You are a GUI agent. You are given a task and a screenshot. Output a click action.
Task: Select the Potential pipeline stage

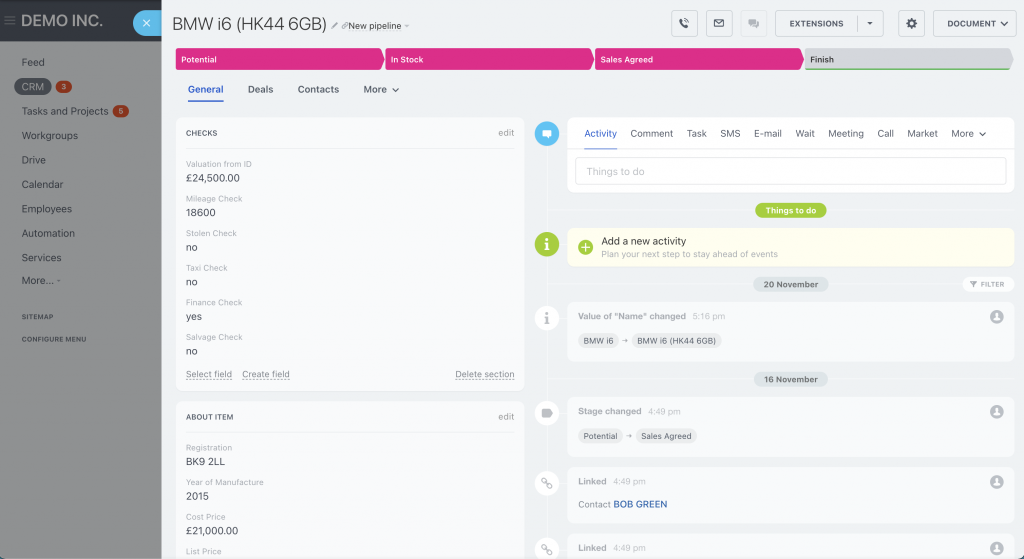(280, 59)
